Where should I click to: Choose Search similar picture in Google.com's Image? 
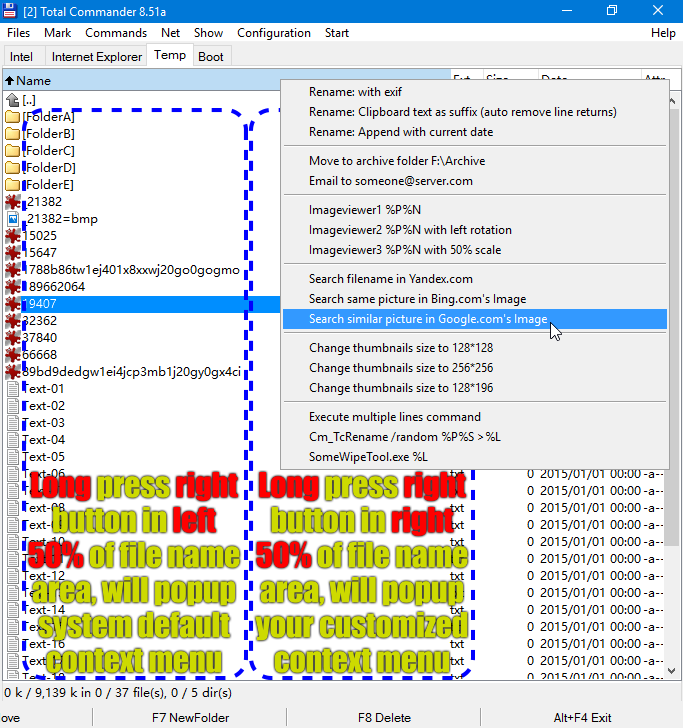pyautogui.click(x=475, y=319)
